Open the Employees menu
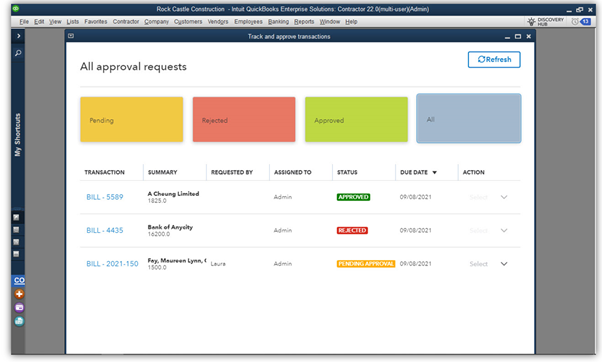The width and height of the screenshot is (602, 362). [248, 21]
